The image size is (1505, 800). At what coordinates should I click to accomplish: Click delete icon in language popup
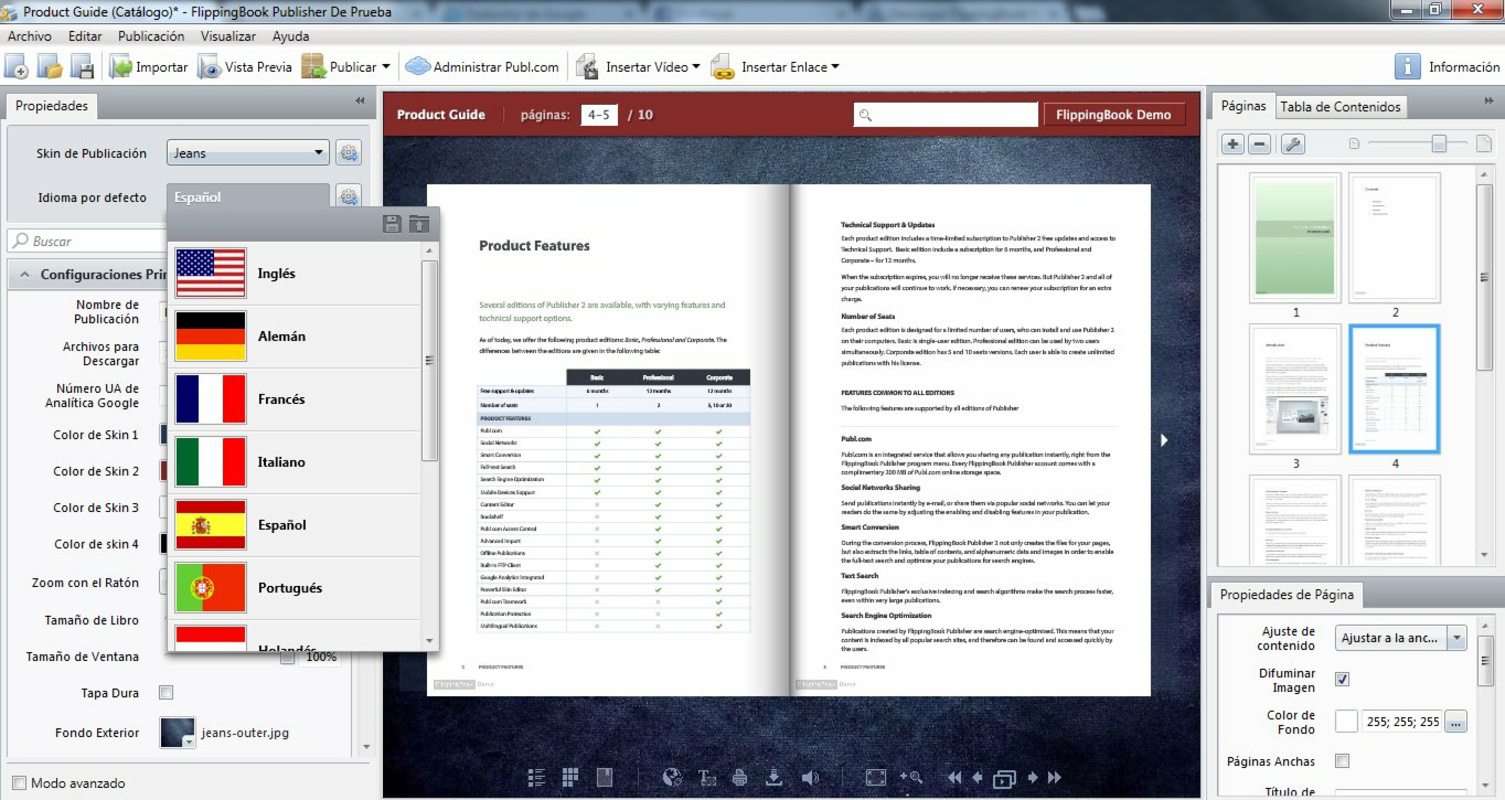point(419,224)
